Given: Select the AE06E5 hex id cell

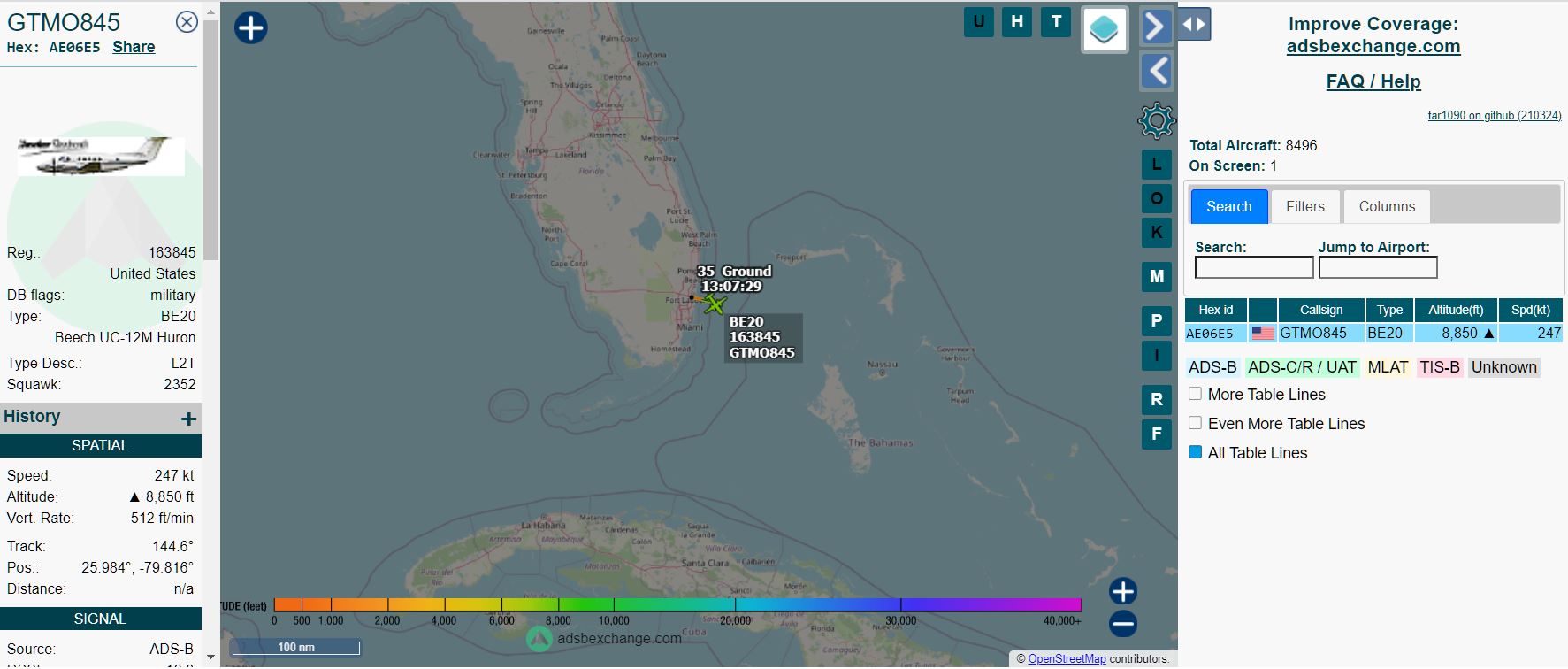Looking at the screenshot, I should (1215, 334).
